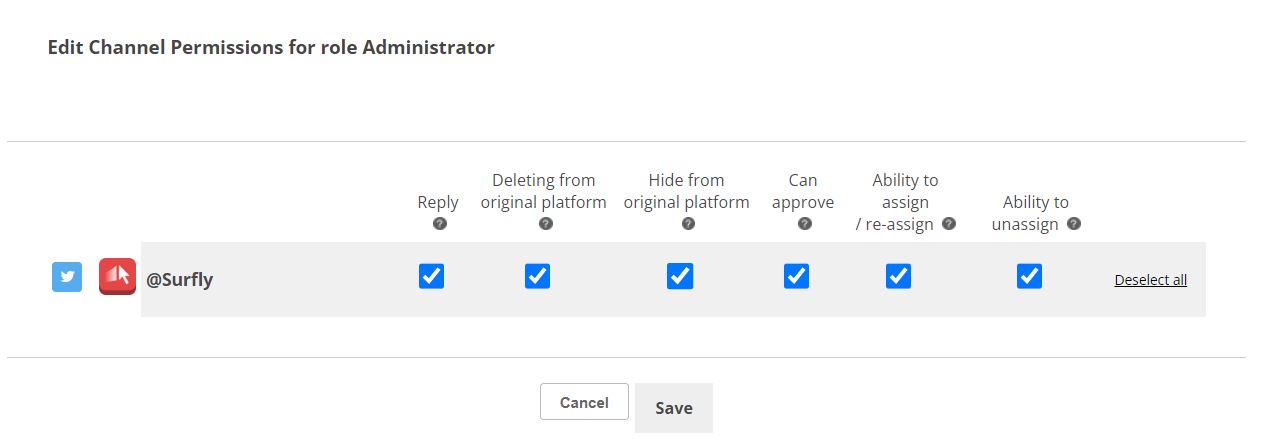Open the Reply help question mark
The image size is (1264, 447).
pyautogui.click(x=439, y=224)
